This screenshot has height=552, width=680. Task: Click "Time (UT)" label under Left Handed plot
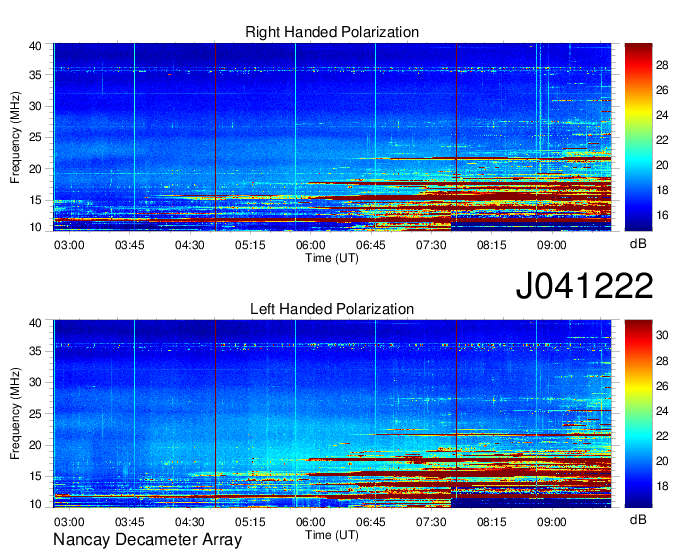tap(332, 535)
